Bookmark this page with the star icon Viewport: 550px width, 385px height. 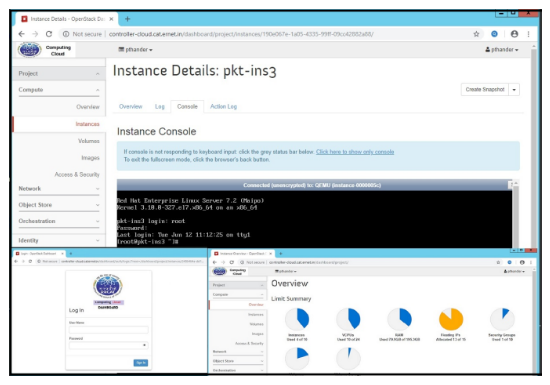click(476, 34)
